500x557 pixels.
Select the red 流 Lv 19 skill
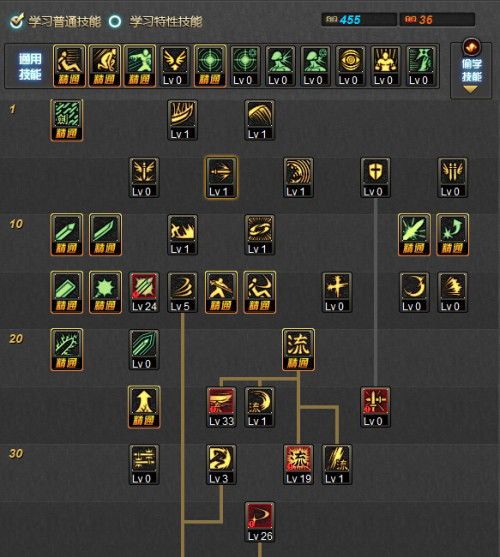tap(298, 464)
